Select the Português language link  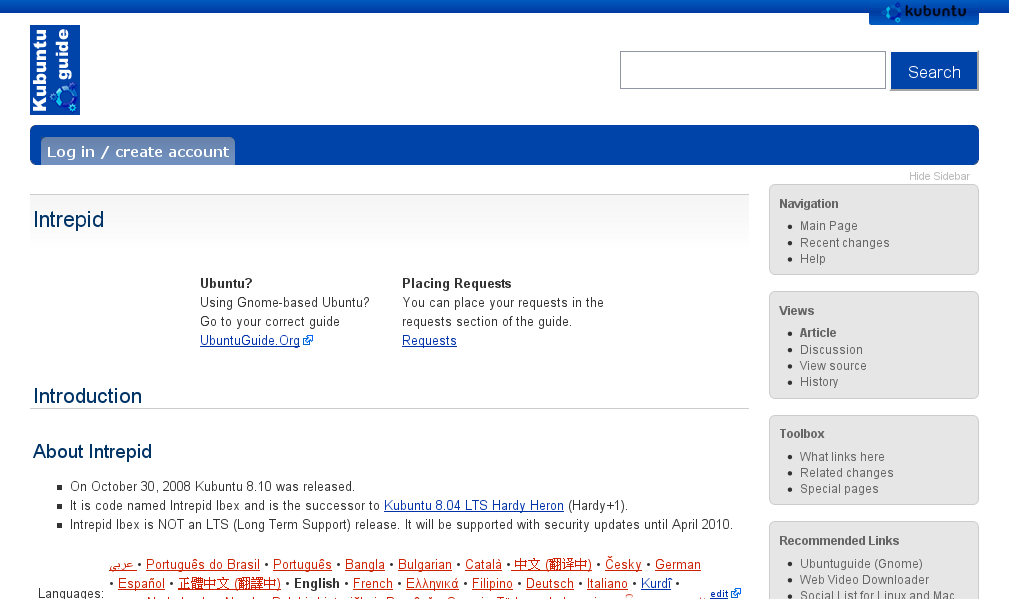point(302,564)
